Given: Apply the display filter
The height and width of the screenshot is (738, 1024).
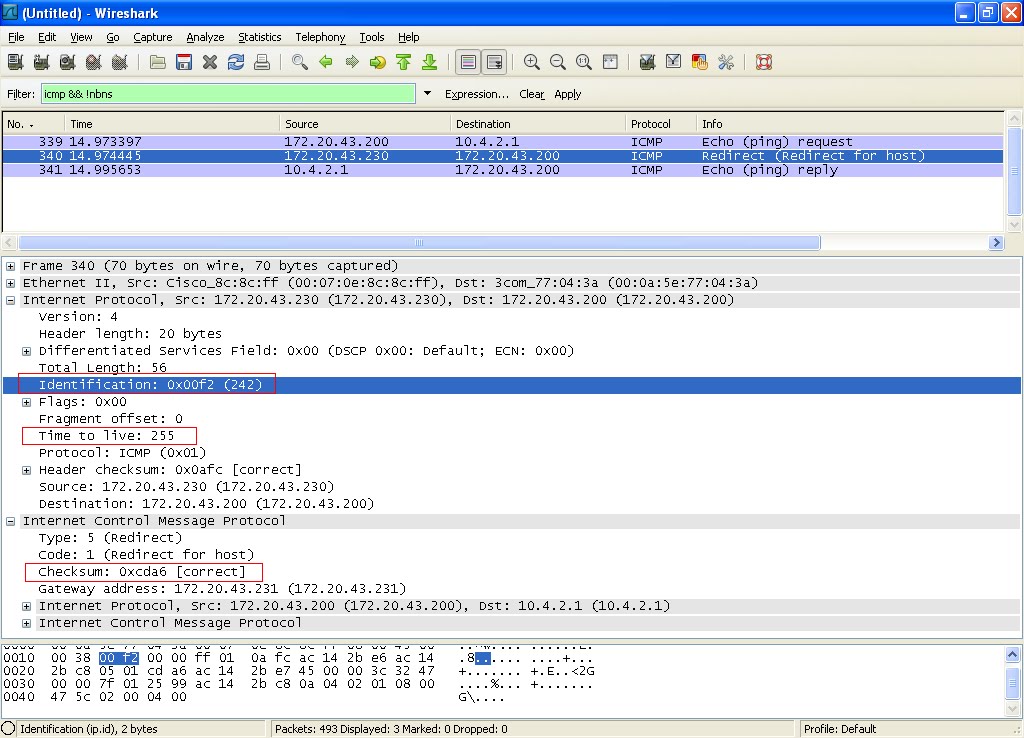Looking at the screenshot, I should click(x=568, y=94).
